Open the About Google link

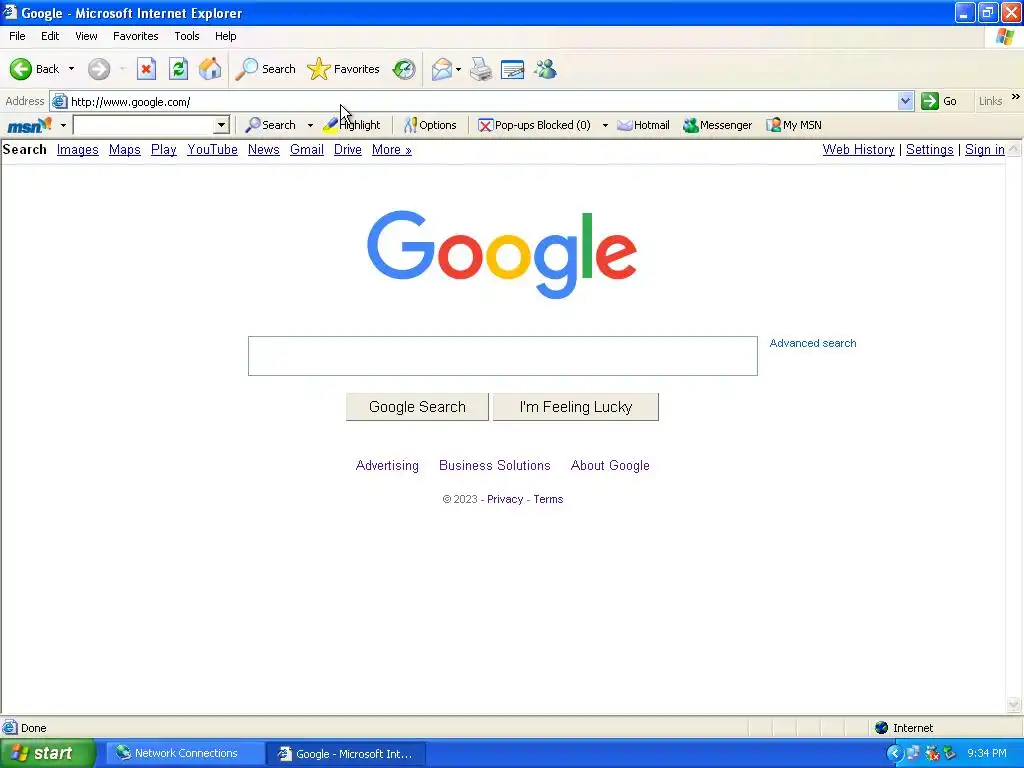click(x=610, y=466)
